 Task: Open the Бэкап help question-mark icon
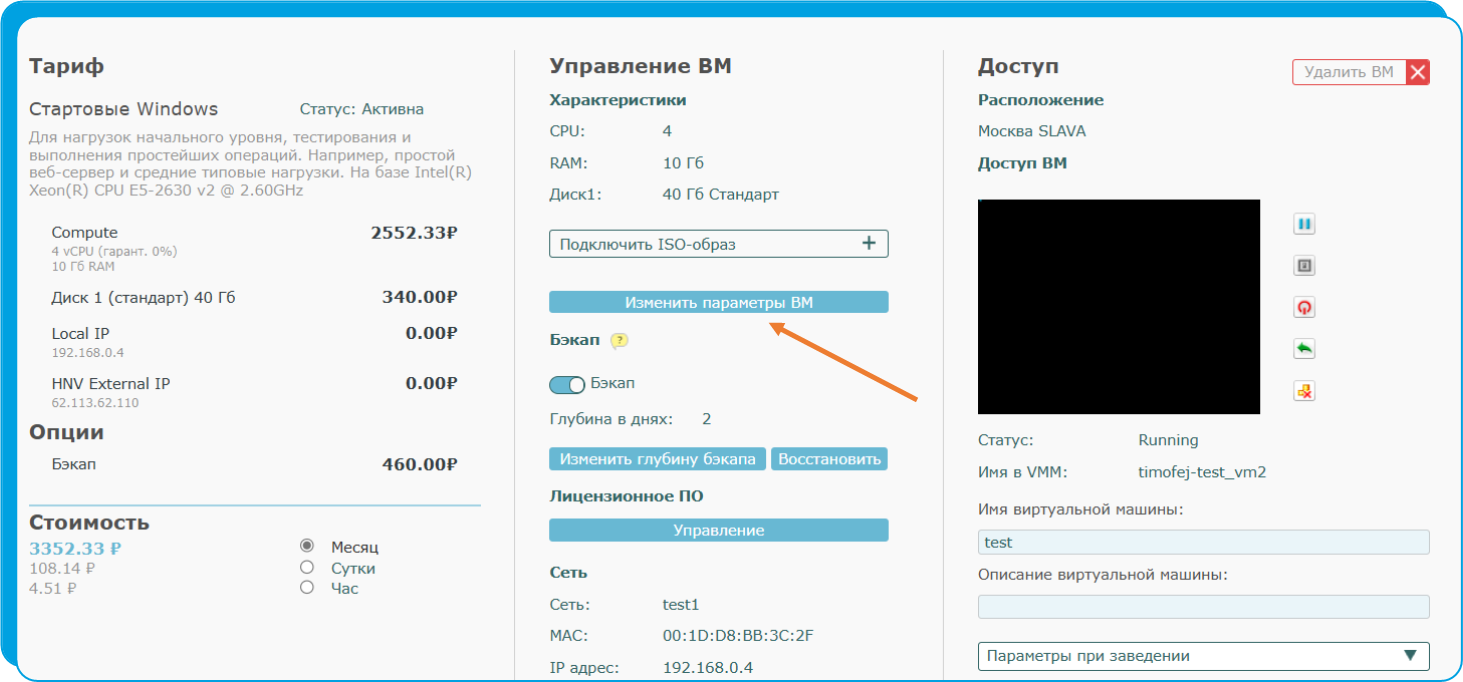tap(619, 341)
